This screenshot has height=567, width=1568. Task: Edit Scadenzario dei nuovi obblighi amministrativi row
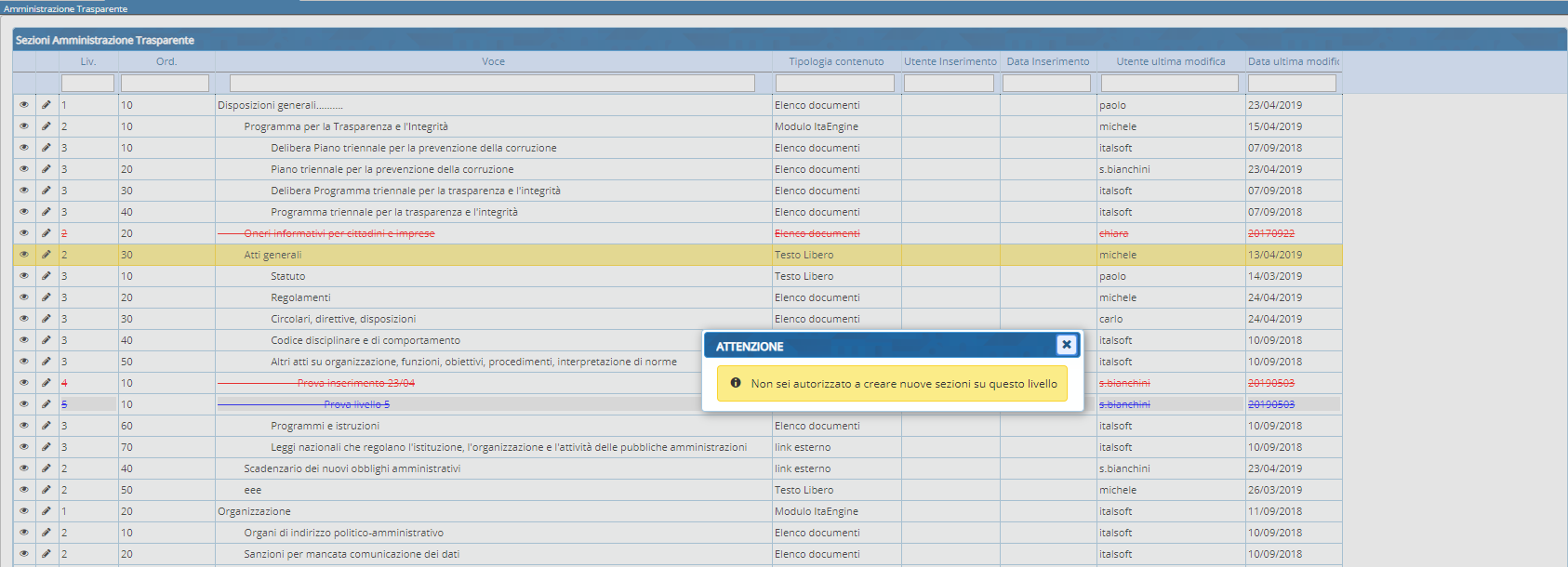pyautogui.click(x=47, y=468)
